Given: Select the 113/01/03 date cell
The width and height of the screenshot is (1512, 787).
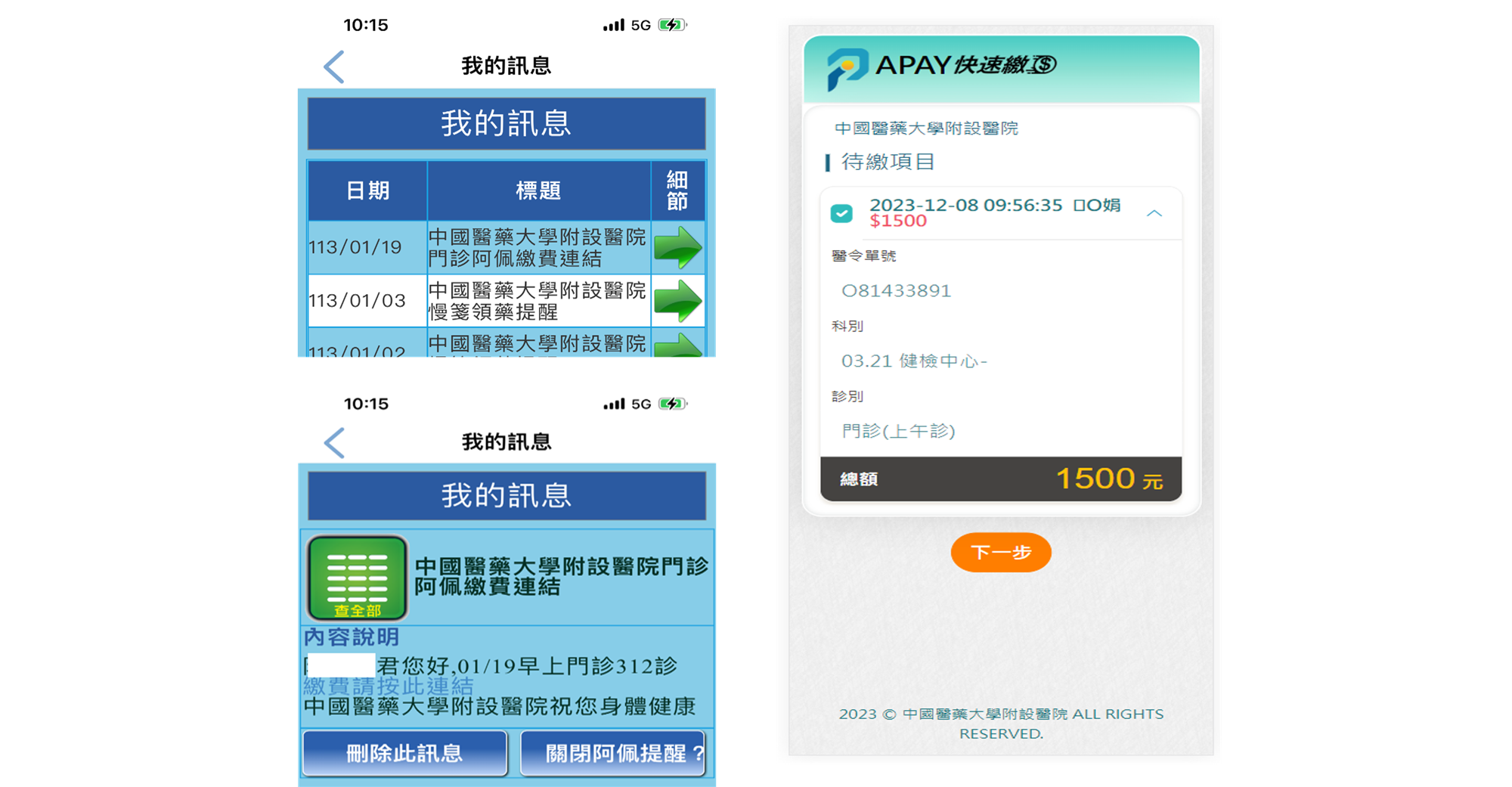Looking at the screenshot, I should 367,300.
